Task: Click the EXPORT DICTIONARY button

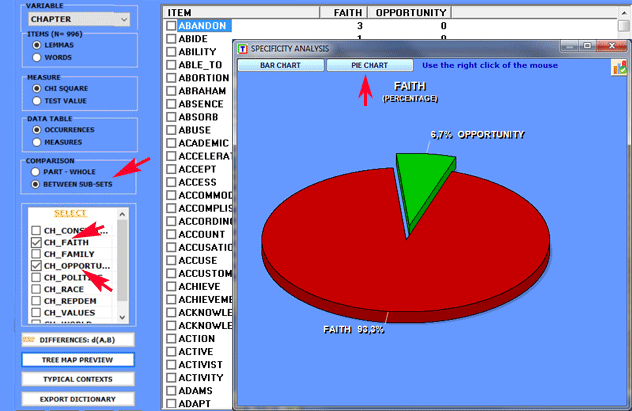Action: 78,399
